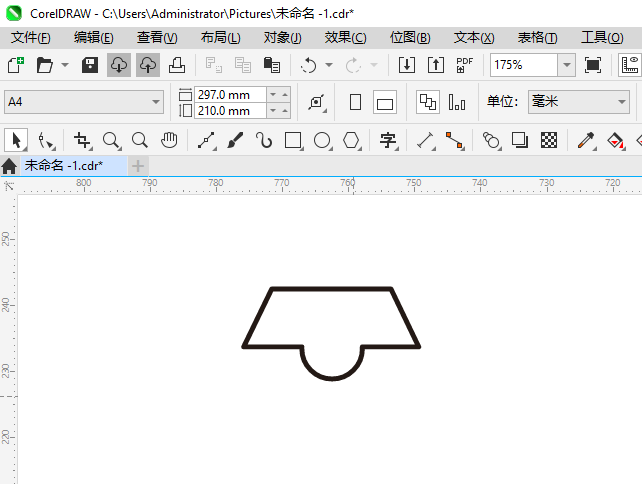This screenshot has height=484, width=642.
Task: Switch to the 未命名 -1.cdr tab
Action: (74, 165)
